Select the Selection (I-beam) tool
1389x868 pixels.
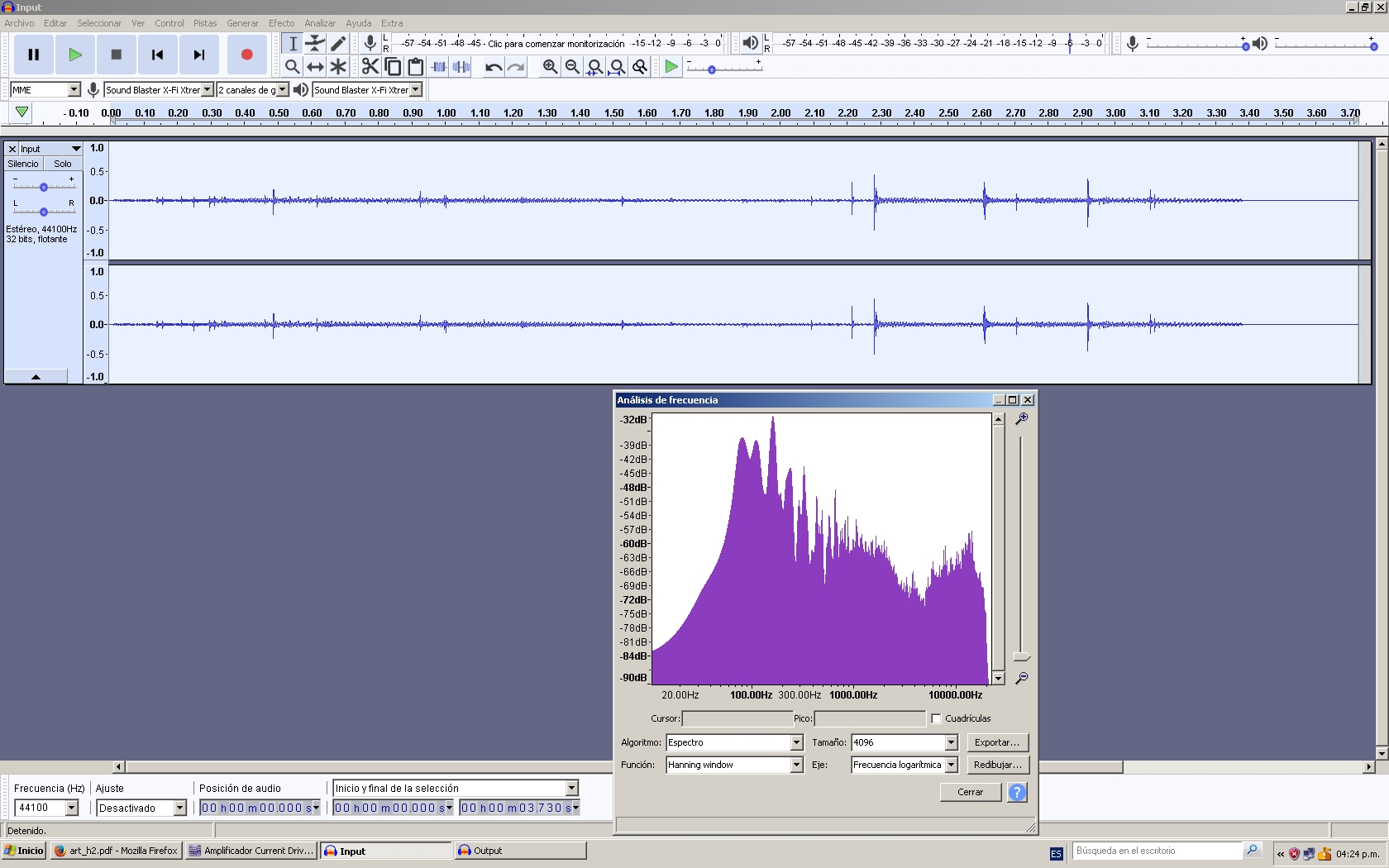(293, 44)
